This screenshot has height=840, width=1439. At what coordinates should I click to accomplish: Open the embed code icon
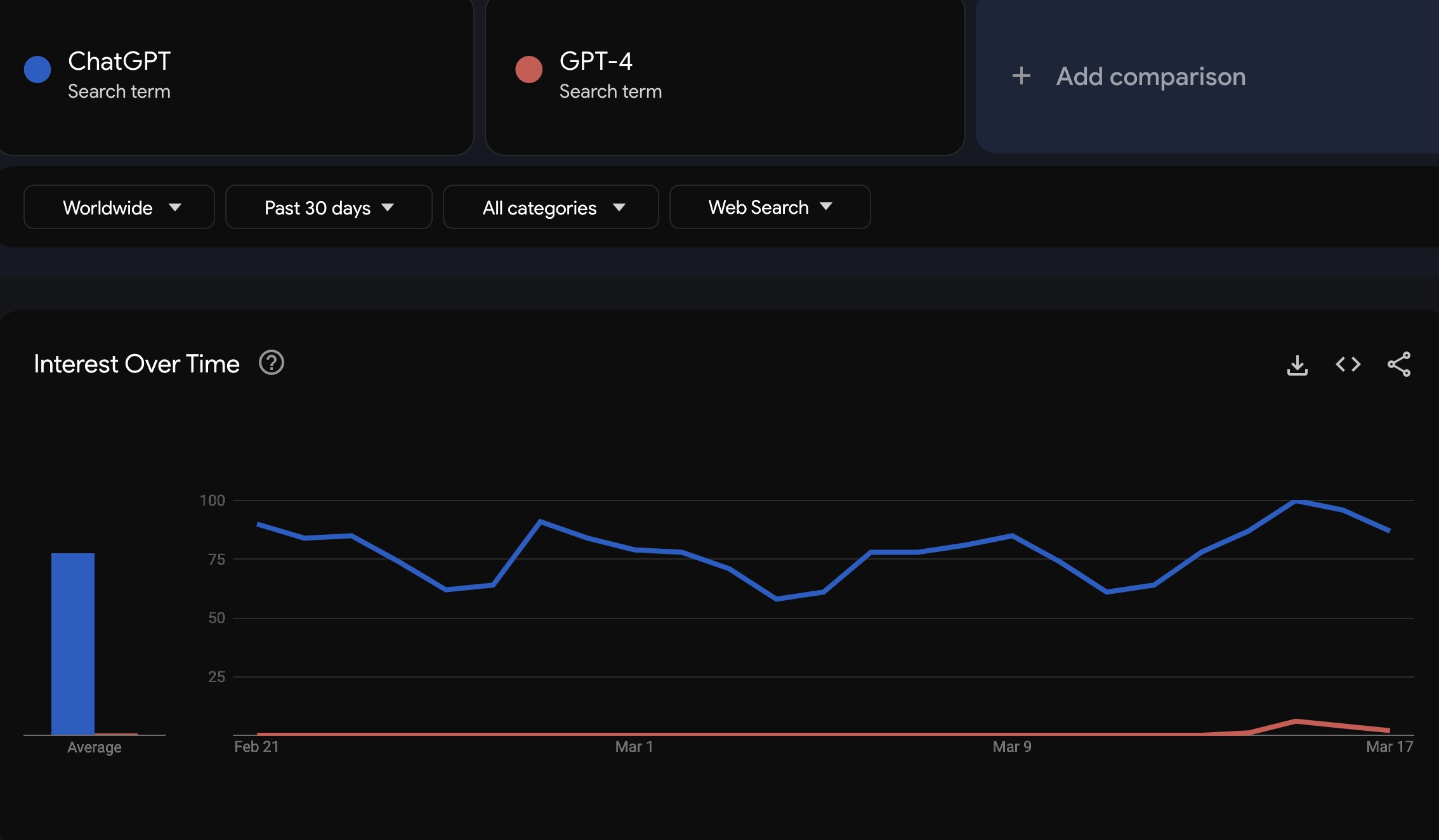1348,364
